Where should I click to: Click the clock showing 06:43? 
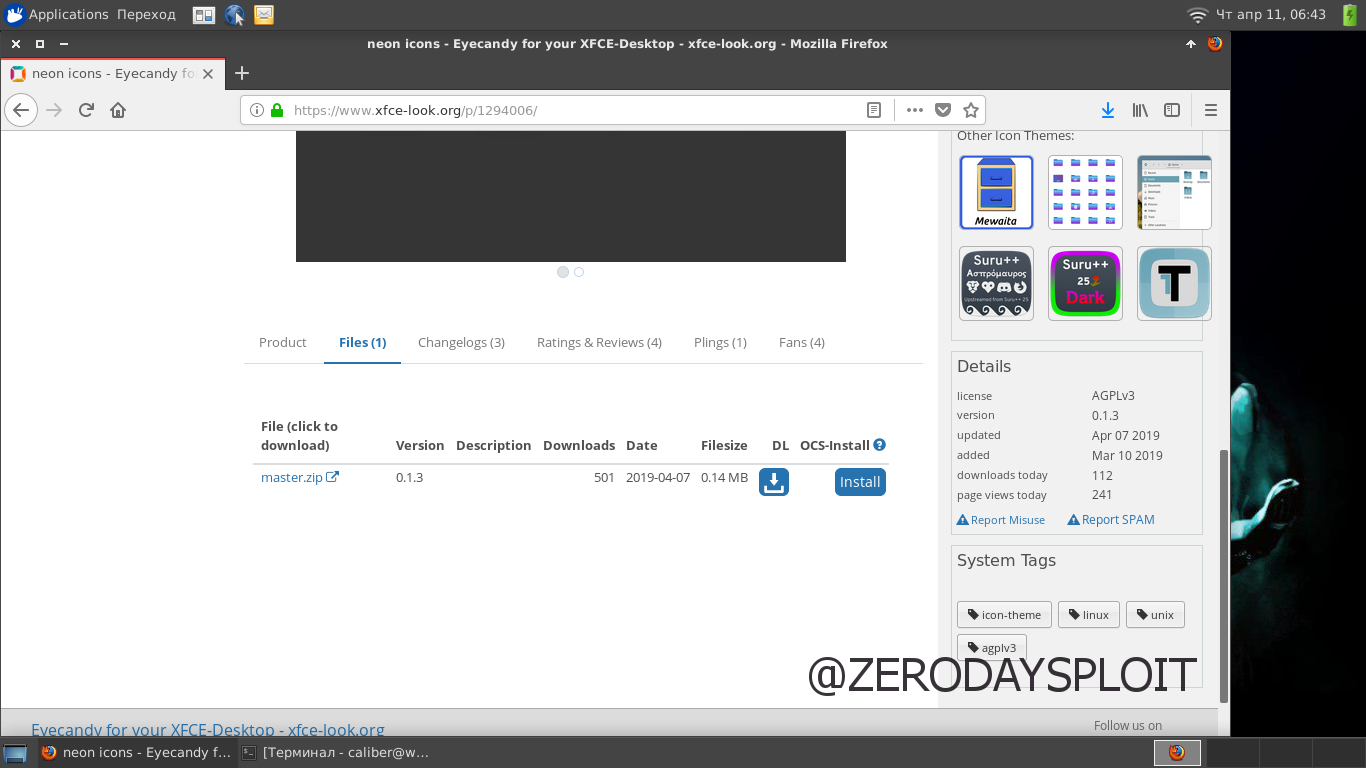pos(1270,14)
